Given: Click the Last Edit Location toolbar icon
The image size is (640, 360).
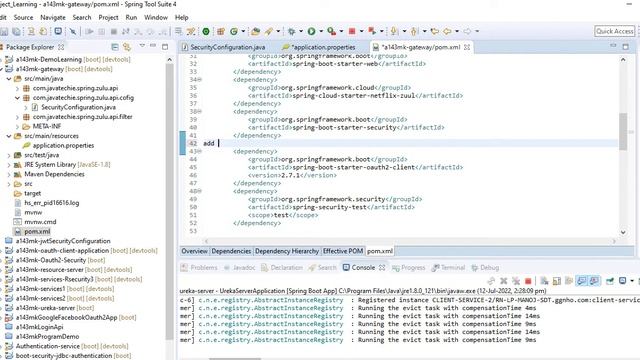Looking at the screenshot, I should [435, 31].
